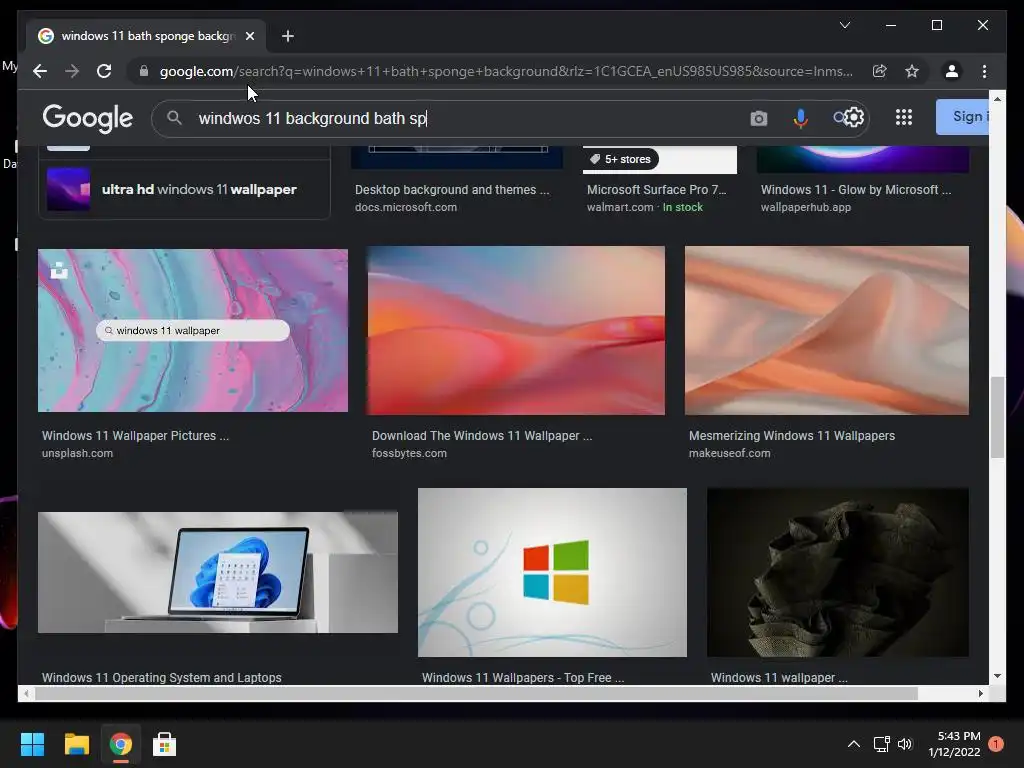
Task: Click the vertical scrollbar down arrow
Action: click(x=997, y=677)
